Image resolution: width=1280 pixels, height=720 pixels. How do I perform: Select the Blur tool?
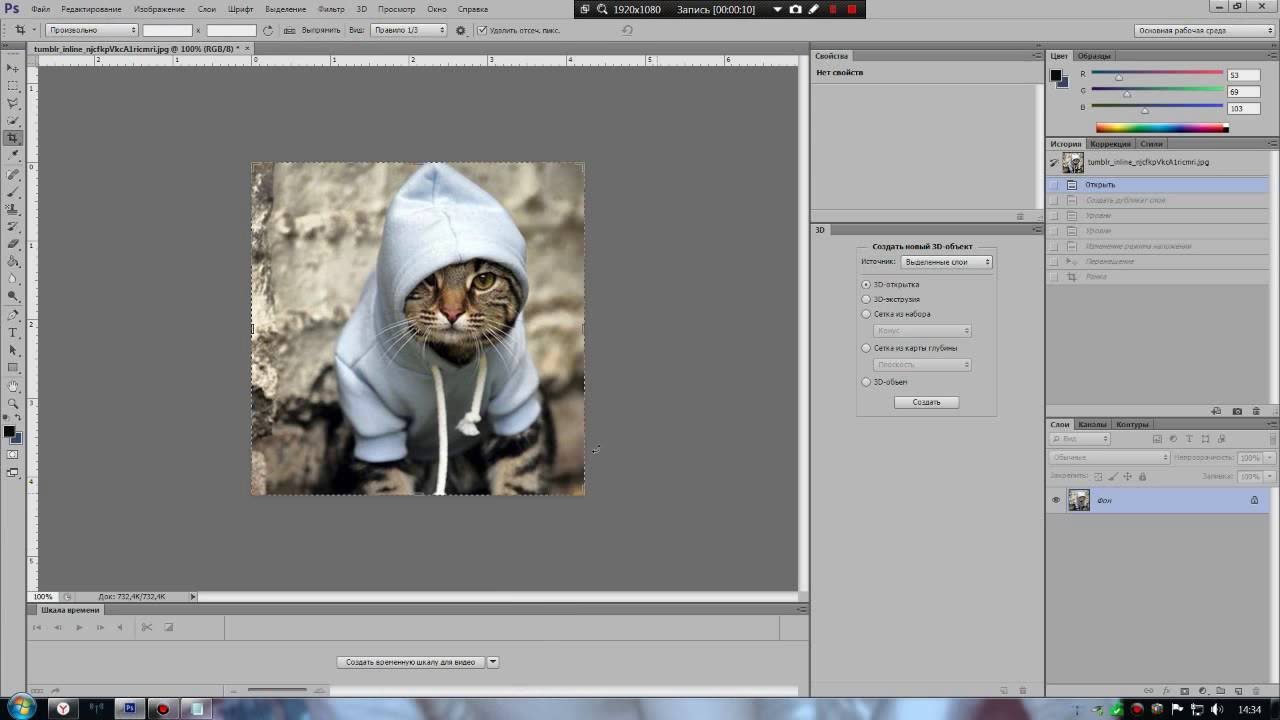coord(13,279)
